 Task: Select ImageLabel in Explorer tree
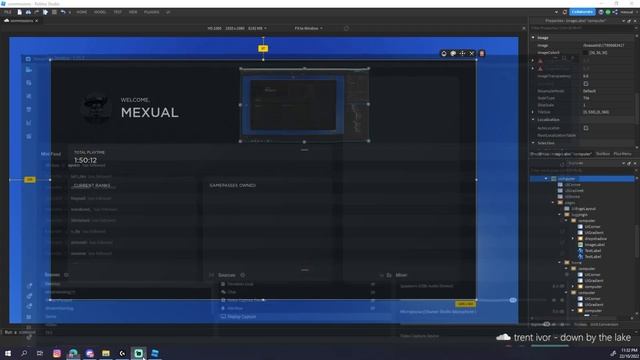click(x=594, y=244)
